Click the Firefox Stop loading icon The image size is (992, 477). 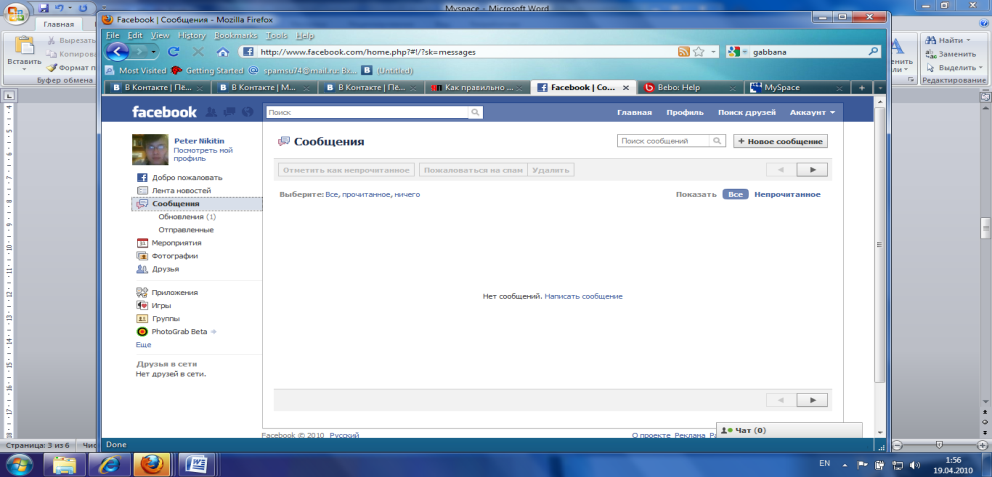[x=198, y=52]
